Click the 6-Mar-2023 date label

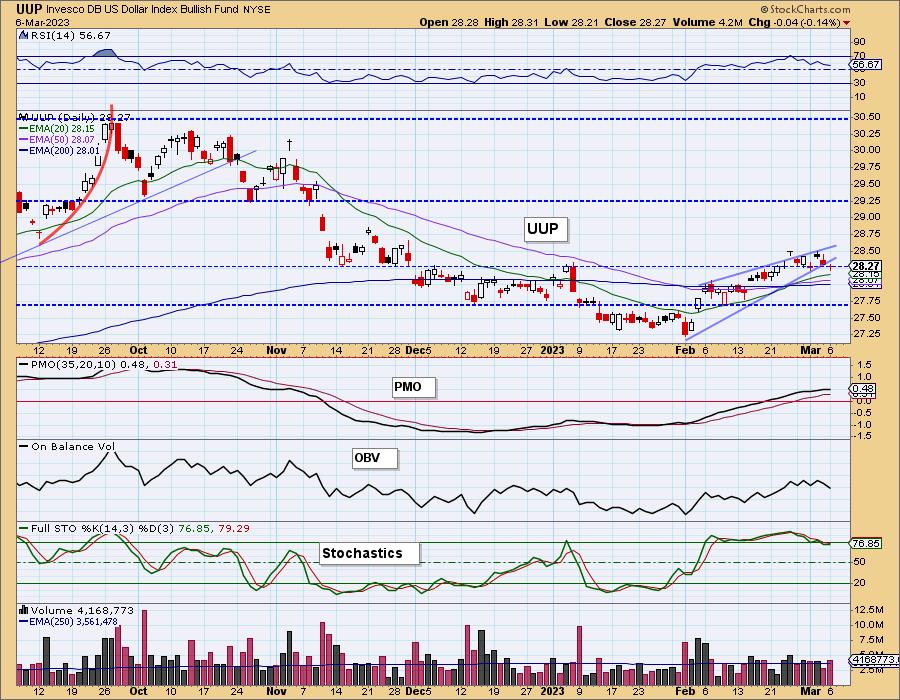click(42, 22)
